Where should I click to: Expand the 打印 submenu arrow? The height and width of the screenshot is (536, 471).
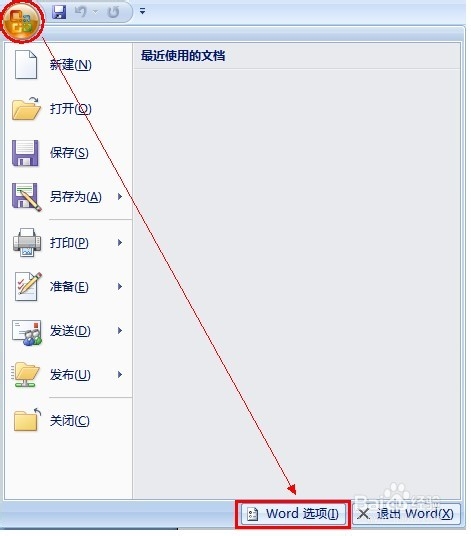coord(120,243)
